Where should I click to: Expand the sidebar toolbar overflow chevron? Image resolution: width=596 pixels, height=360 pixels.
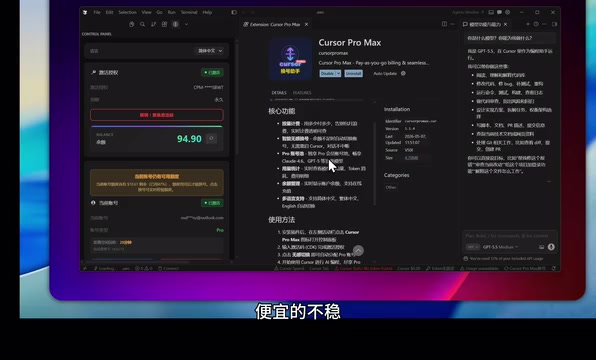tap(186, 24)
